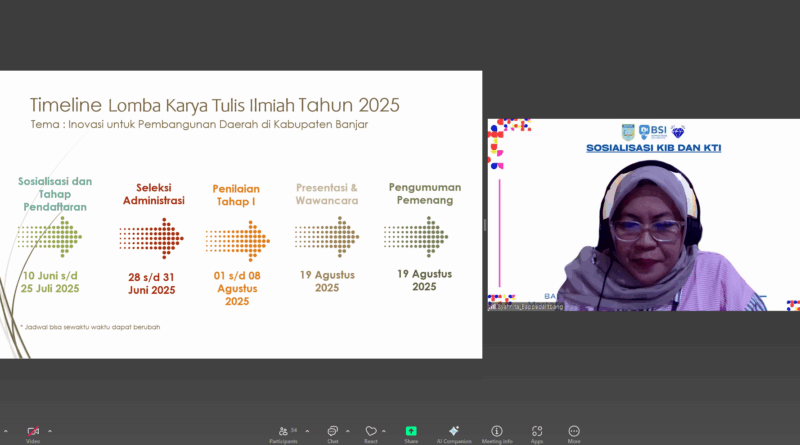
Task: Show Meeting info
Action: pos(497,431)
